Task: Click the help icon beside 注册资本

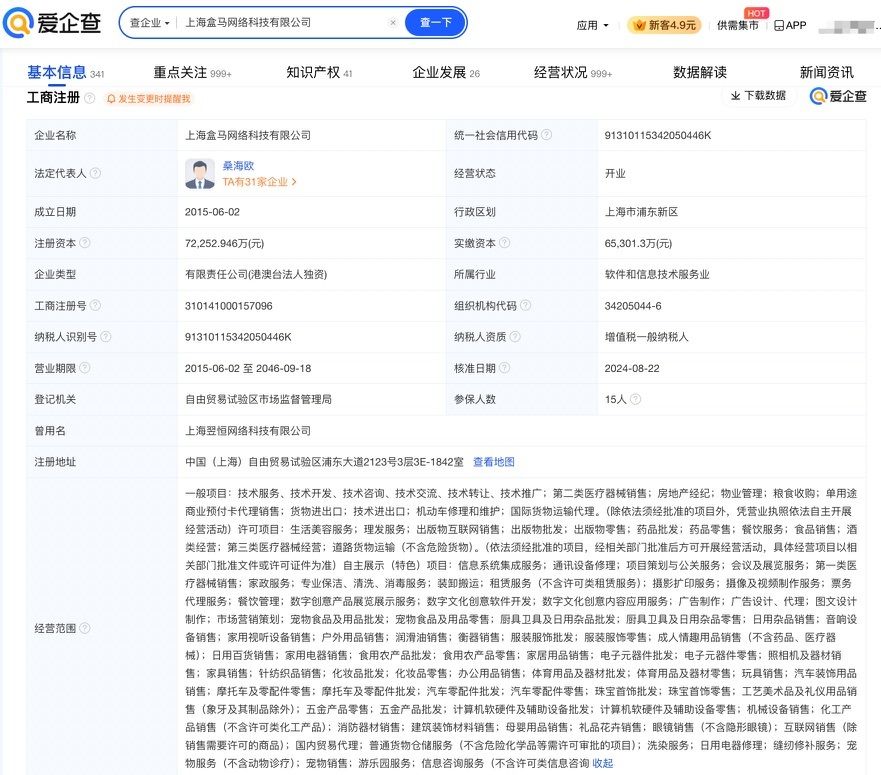Action: (x=85, y=243)
